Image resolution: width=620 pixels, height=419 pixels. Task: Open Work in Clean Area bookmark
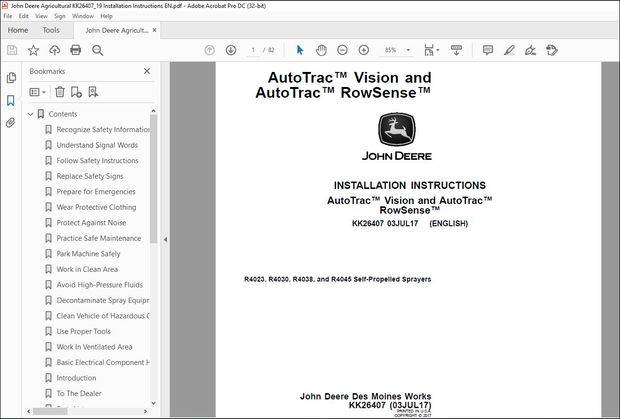87,269
